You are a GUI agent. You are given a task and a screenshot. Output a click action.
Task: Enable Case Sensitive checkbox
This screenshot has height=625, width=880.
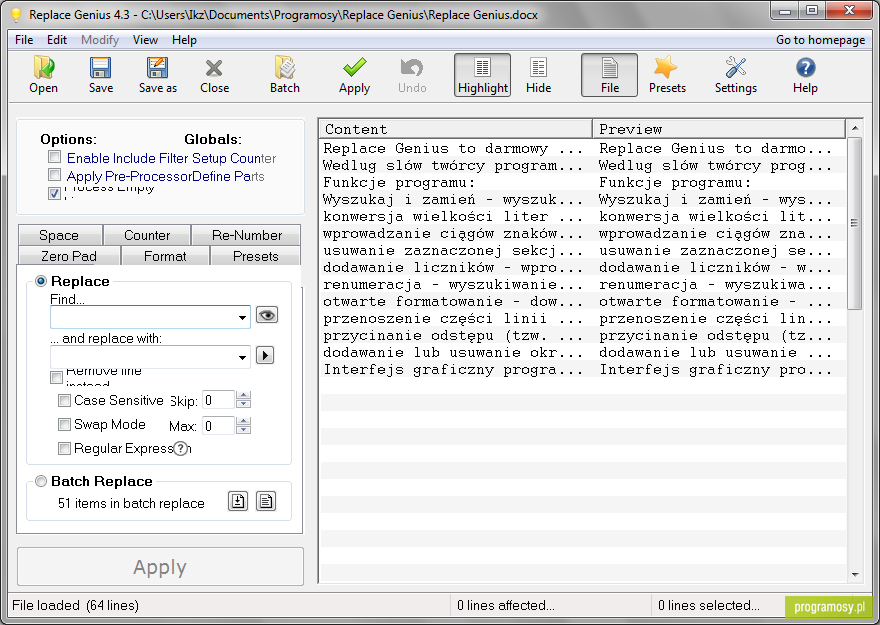(x=65, y=401)
